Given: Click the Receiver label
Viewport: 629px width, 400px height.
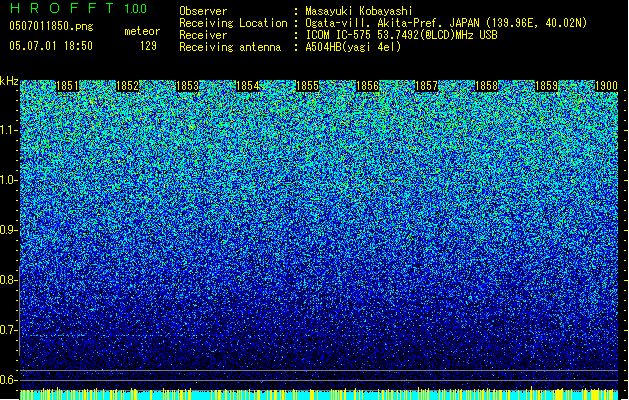Looking at the screenshot, I should point(203,35).
